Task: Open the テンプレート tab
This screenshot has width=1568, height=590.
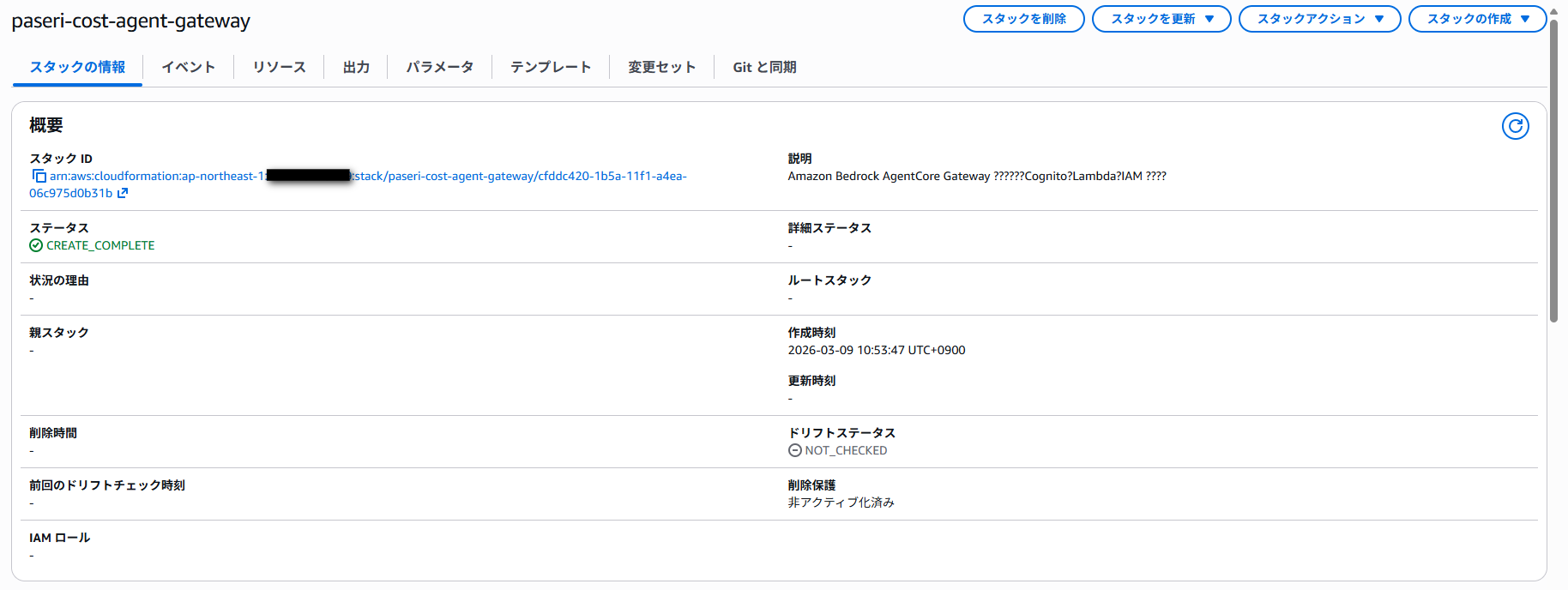Action: [x=550, y=67]
